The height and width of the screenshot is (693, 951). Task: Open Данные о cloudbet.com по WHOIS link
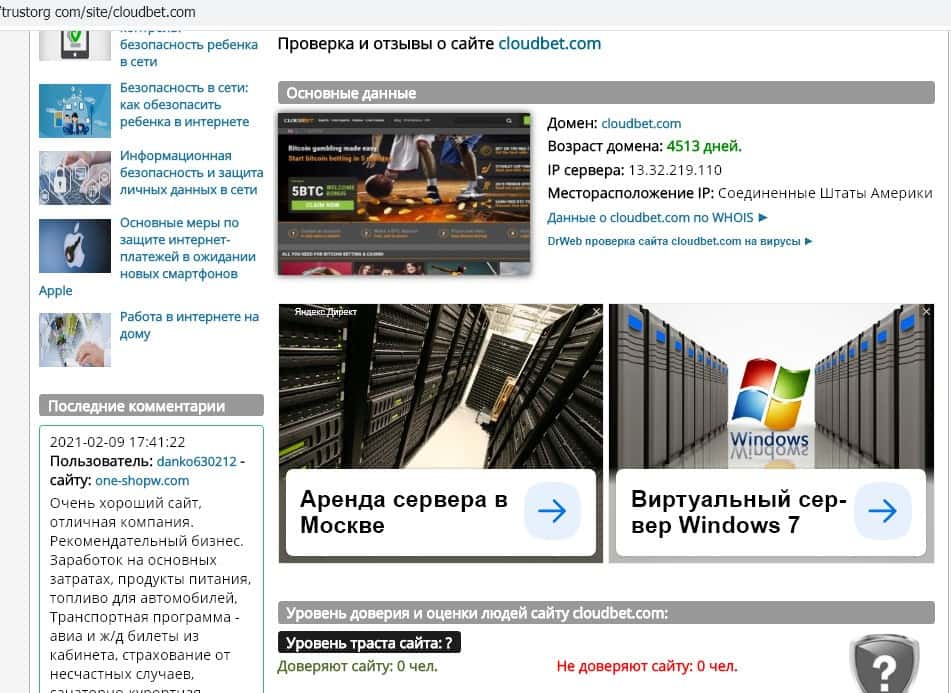pyautogui.click(x=657, y=218)
